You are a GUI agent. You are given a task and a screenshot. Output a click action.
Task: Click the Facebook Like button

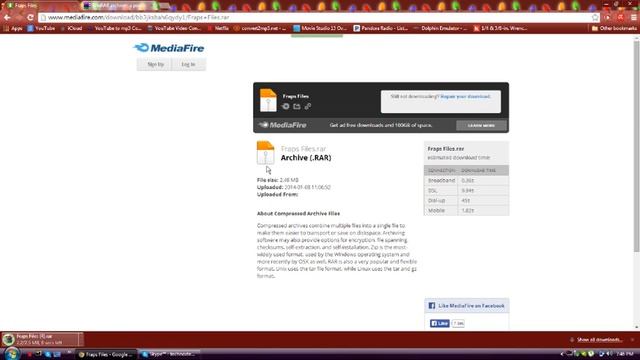click(x=440, y=323)
